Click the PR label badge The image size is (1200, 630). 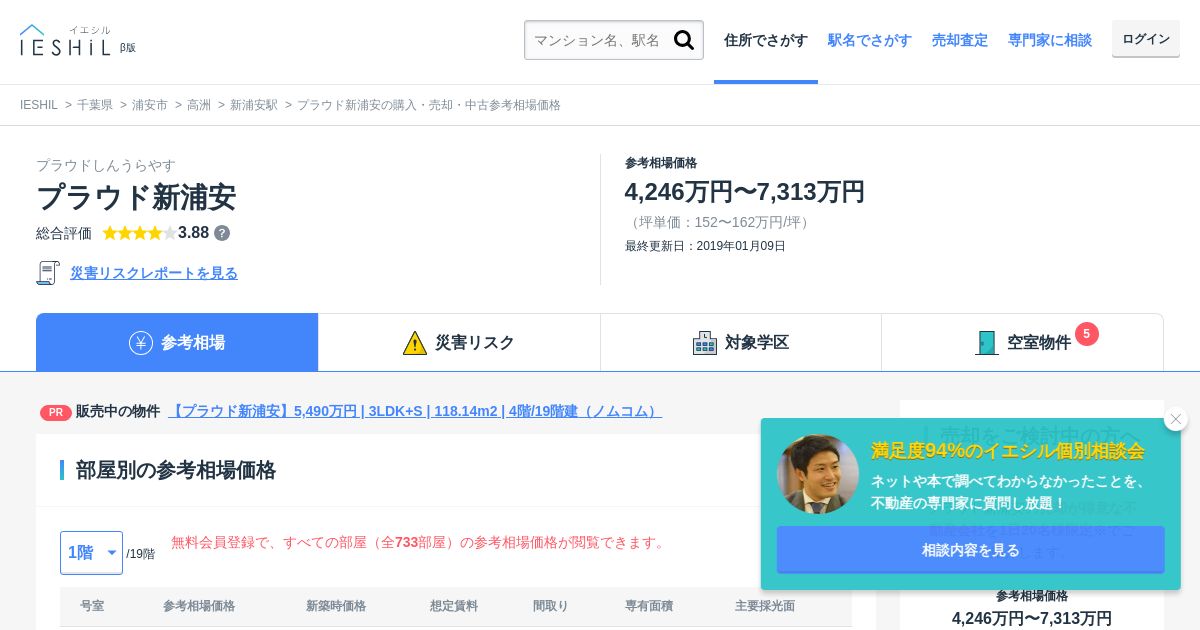click(56, 412)
